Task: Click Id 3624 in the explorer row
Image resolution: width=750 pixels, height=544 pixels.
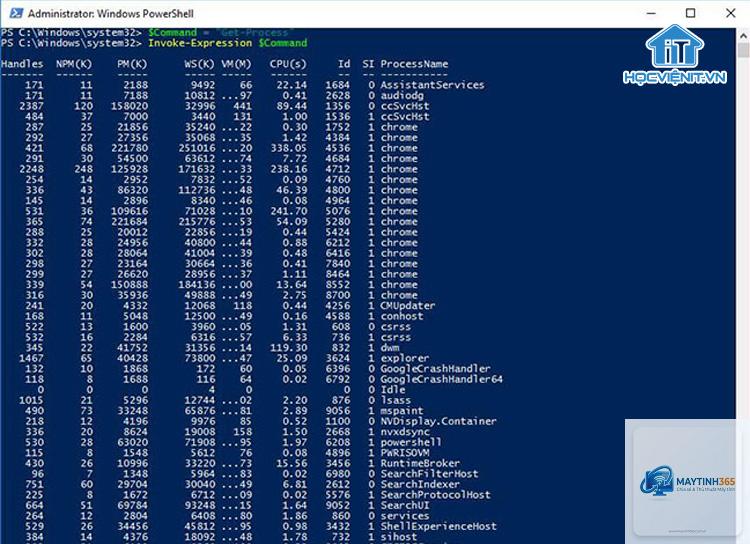Action: 338,358
